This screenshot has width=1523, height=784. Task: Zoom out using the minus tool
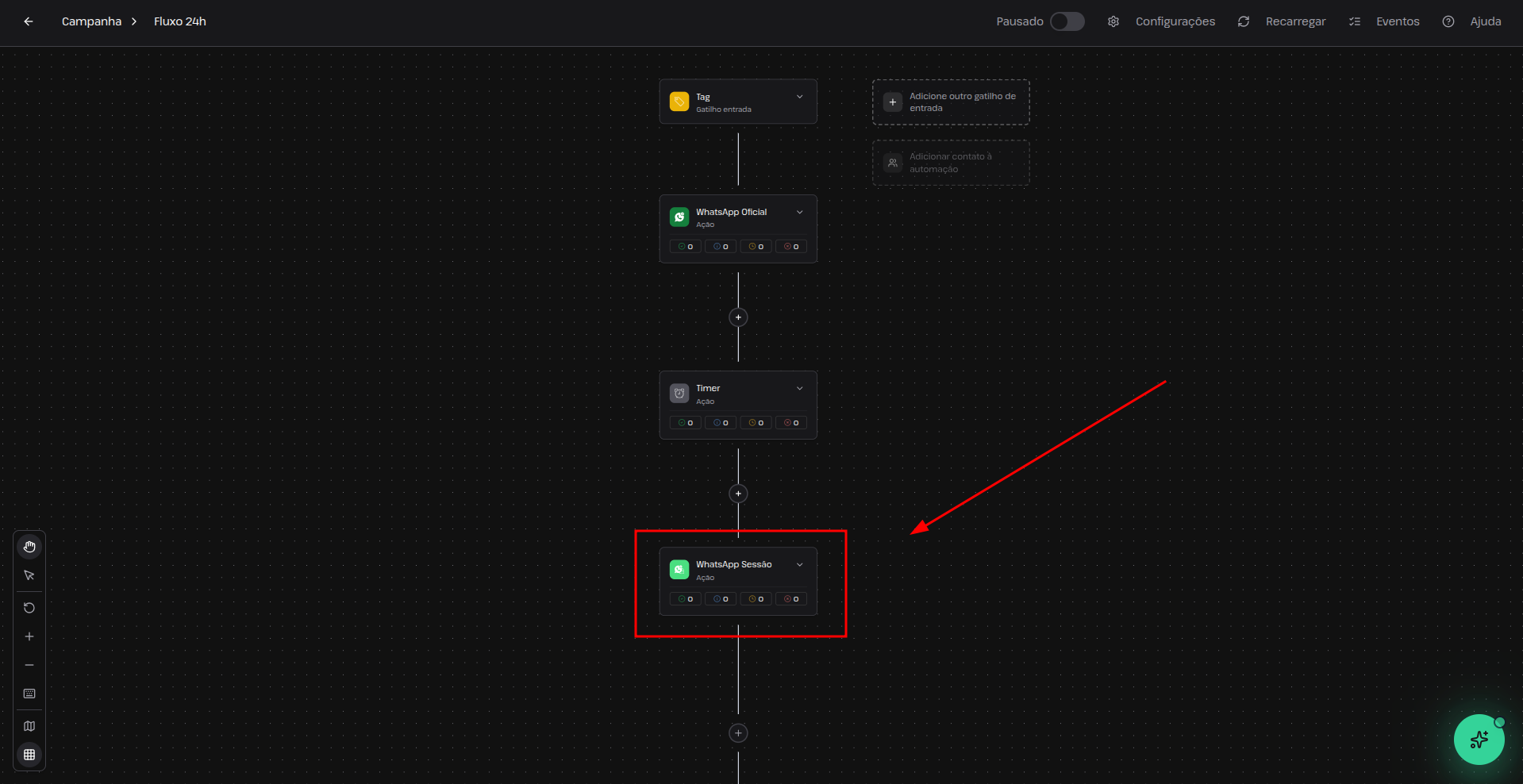[29, 665]
